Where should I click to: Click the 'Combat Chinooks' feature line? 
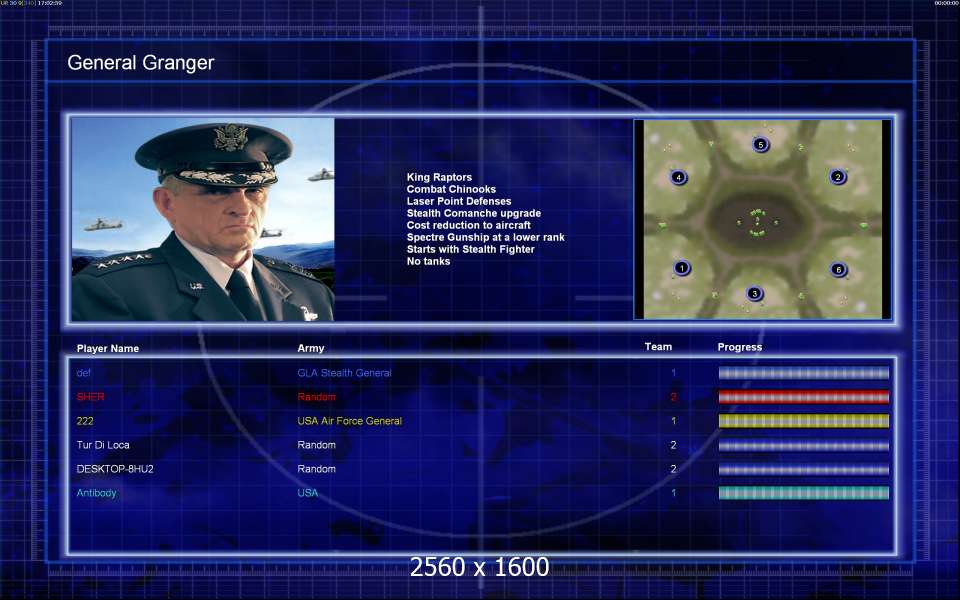point(451,189)
